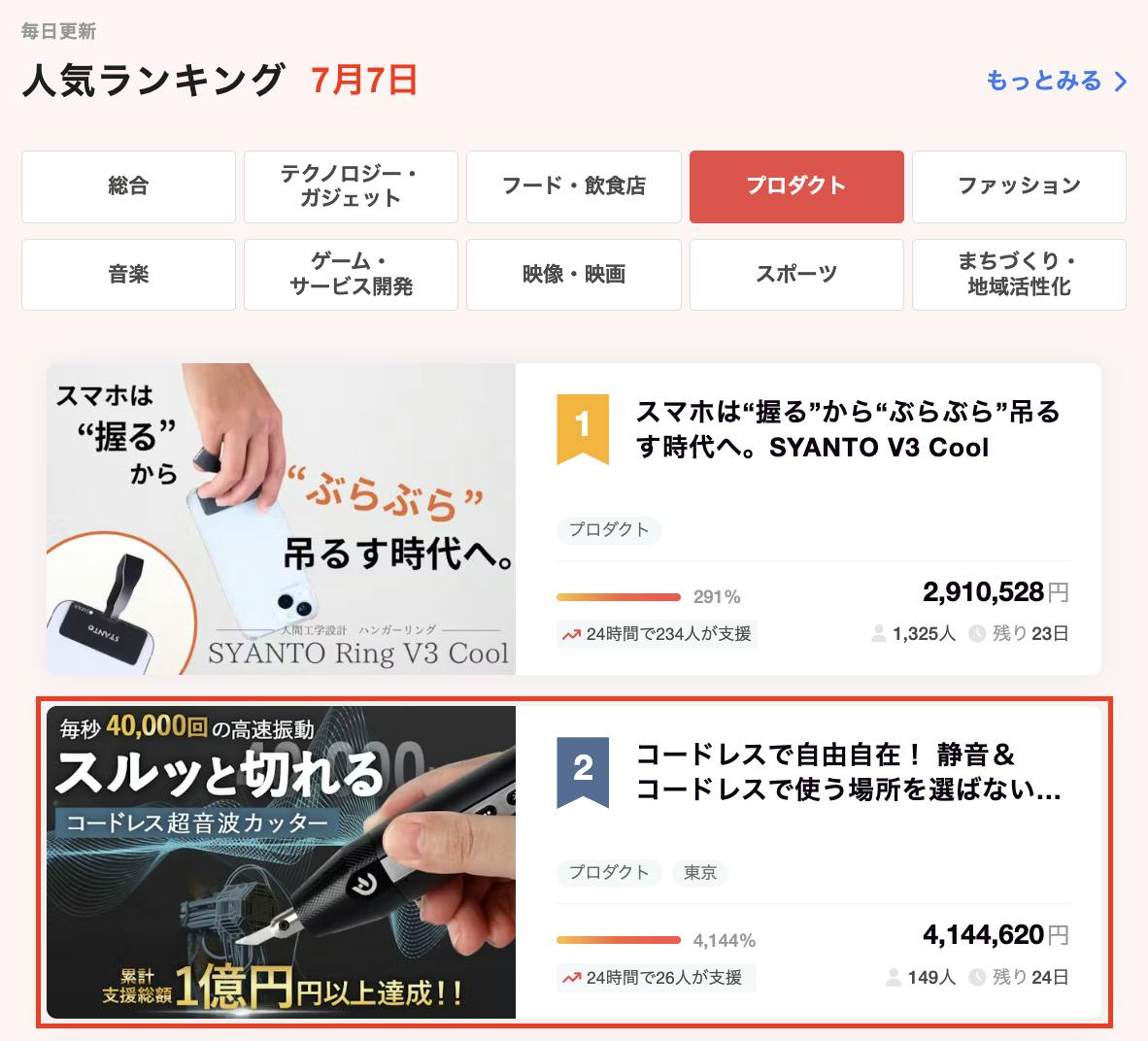Screen dimensions: 1148x1041
Task: Click the blue rank 2 ribbon badge
Action: [x=583, y=772]
